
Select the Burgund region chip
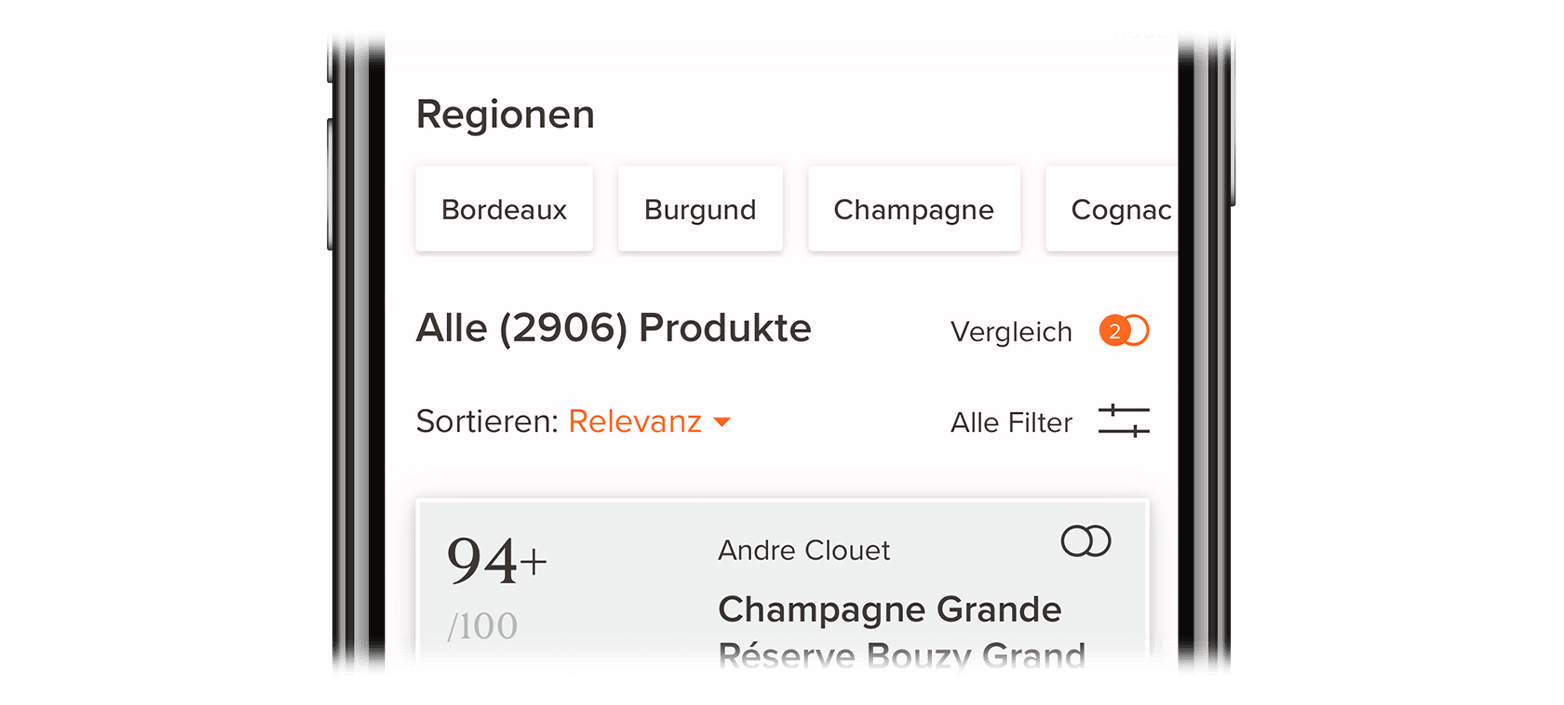pyautogui.click(x=700, y=209)
